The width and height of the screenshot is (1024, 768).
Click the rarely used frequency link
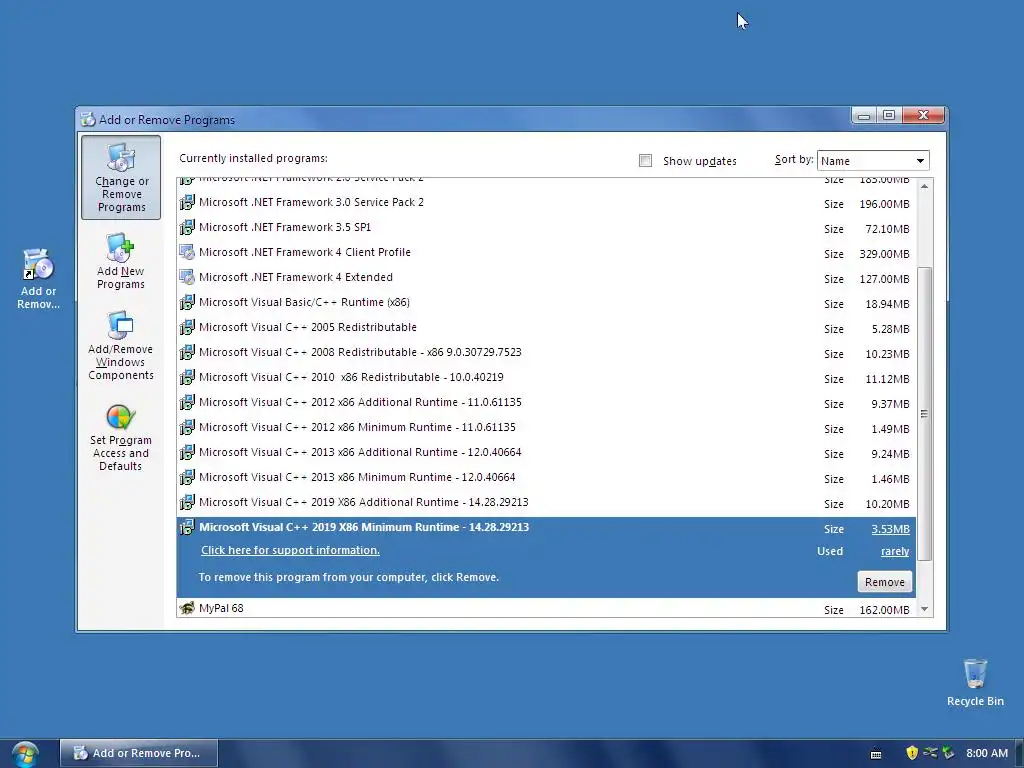pos(895,551)
